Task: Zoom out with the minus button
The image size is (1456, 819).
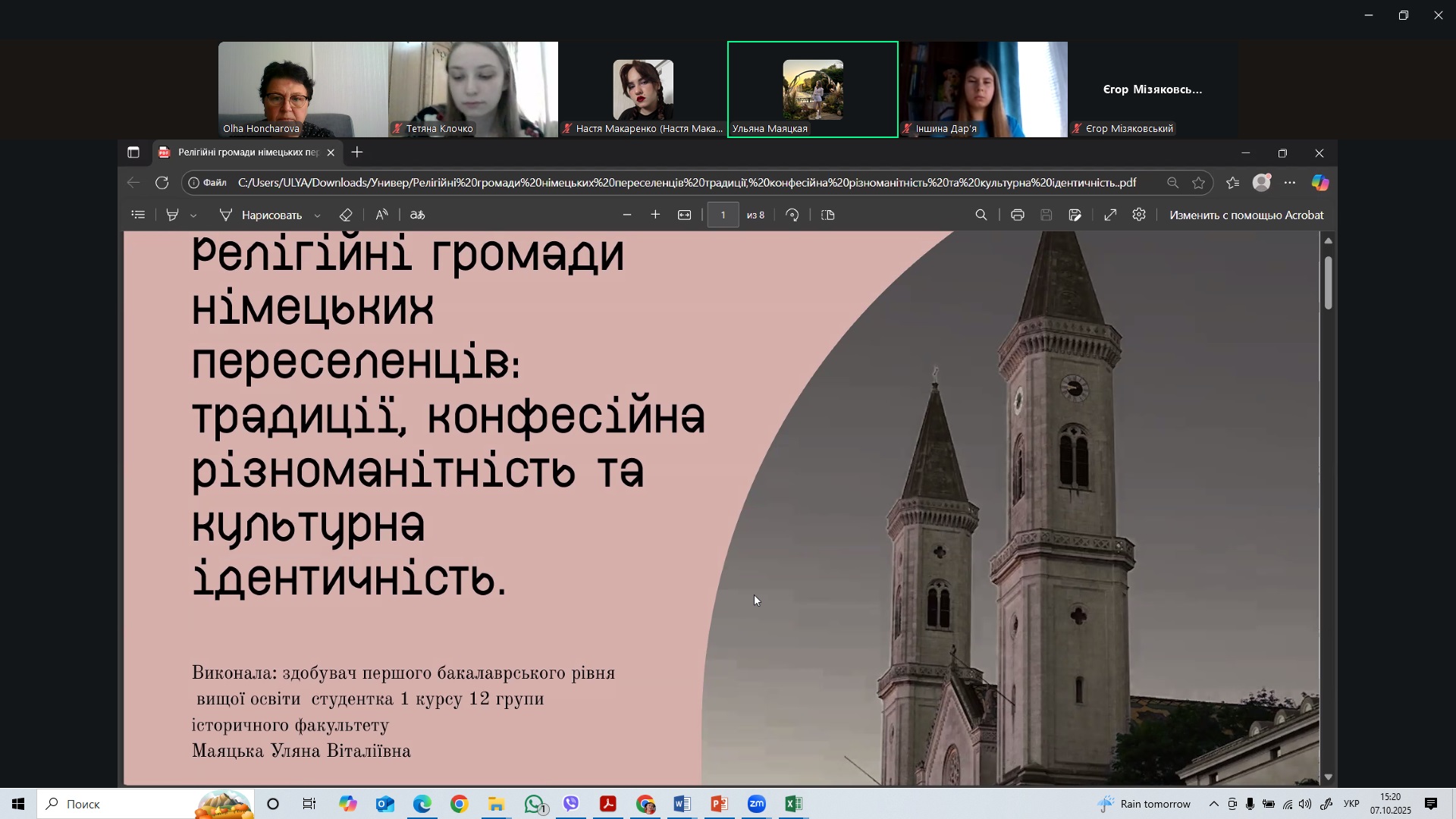Action: point(626,215)
